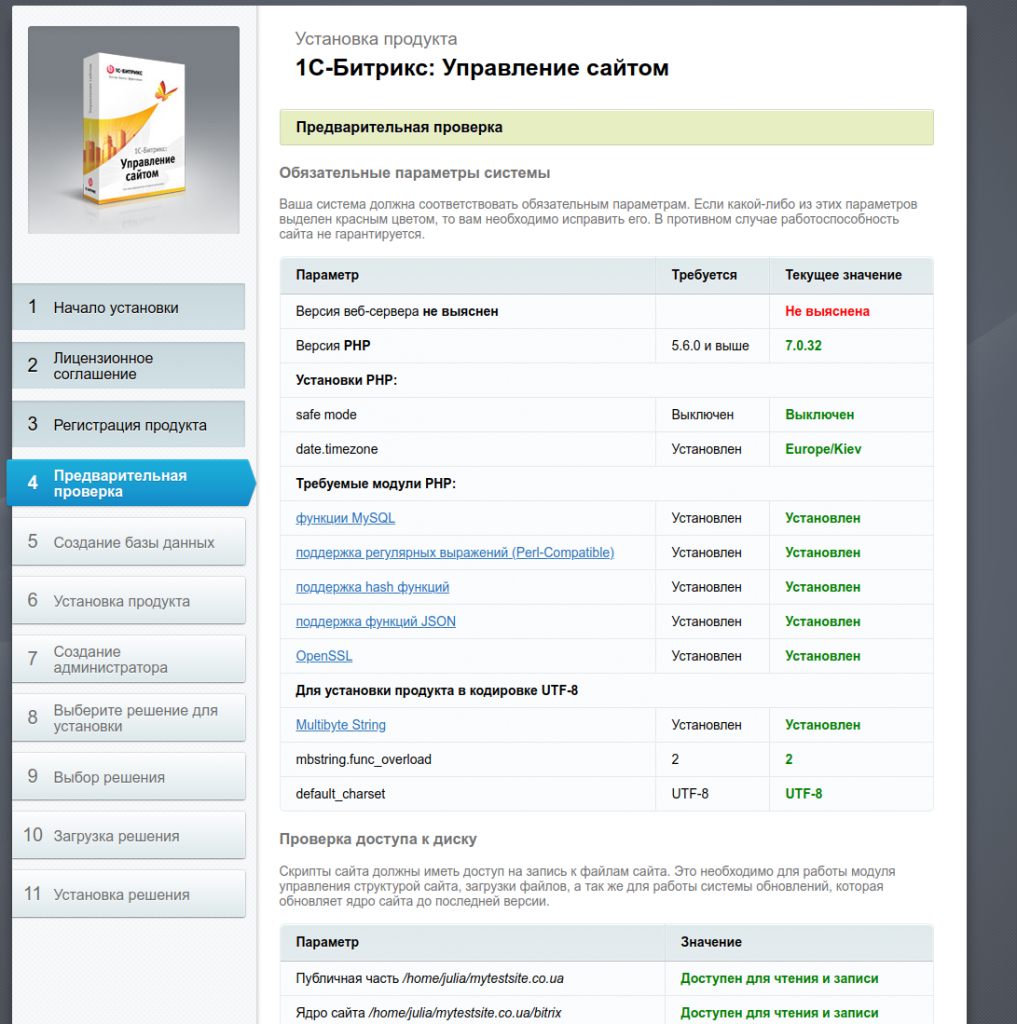Click the green UTF-8 current value
Screen dimensions: 1017x1024
[803, 794]
